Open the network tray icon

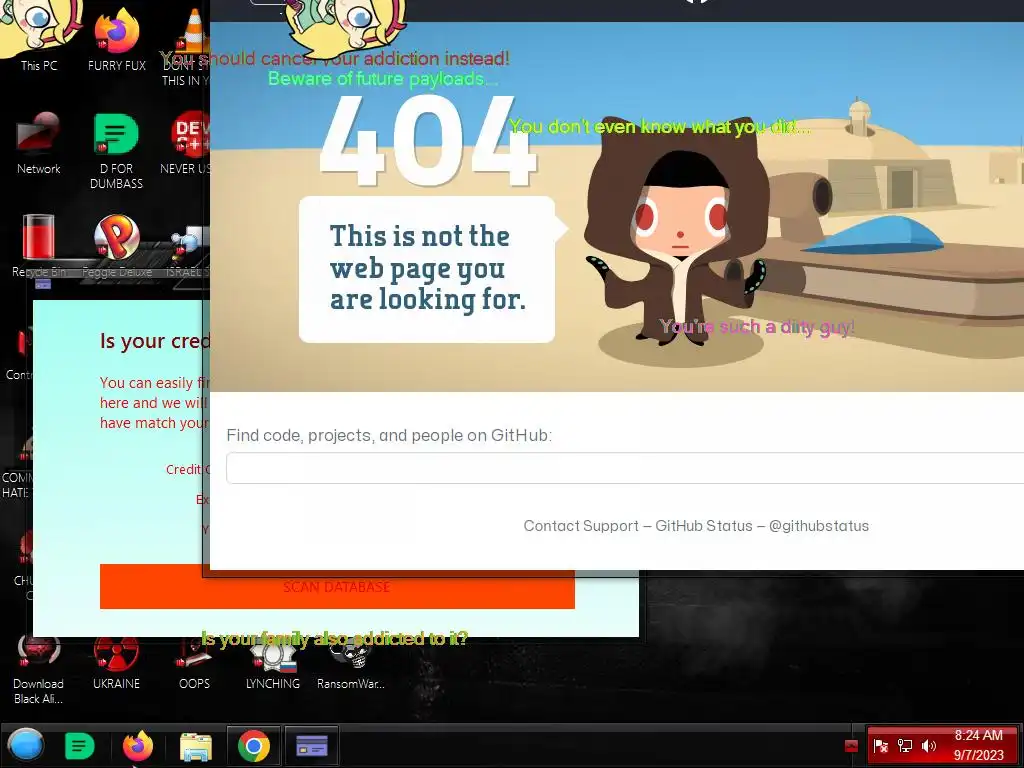pos(904,746)
